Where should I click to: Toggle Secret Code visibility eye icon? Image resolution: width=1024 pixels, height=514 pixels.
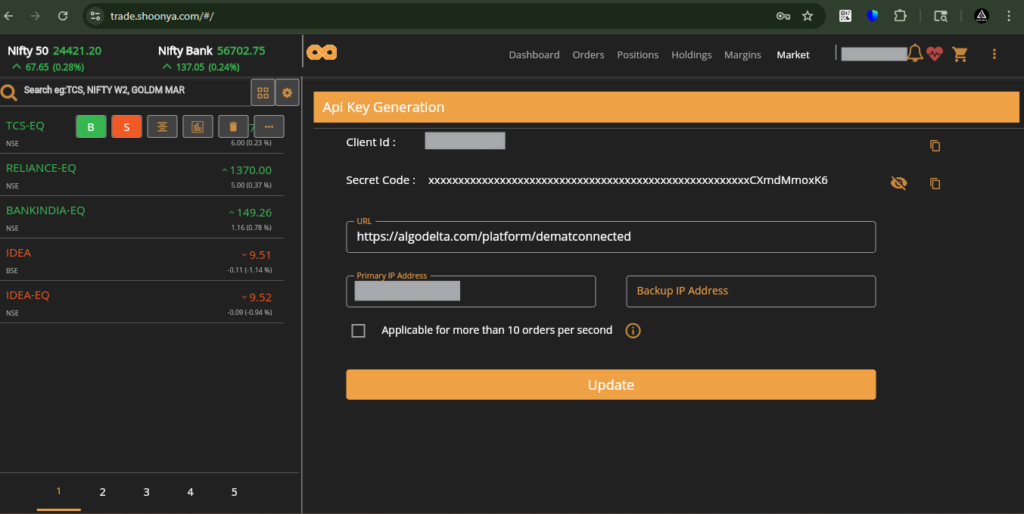[x=899, y=183]
